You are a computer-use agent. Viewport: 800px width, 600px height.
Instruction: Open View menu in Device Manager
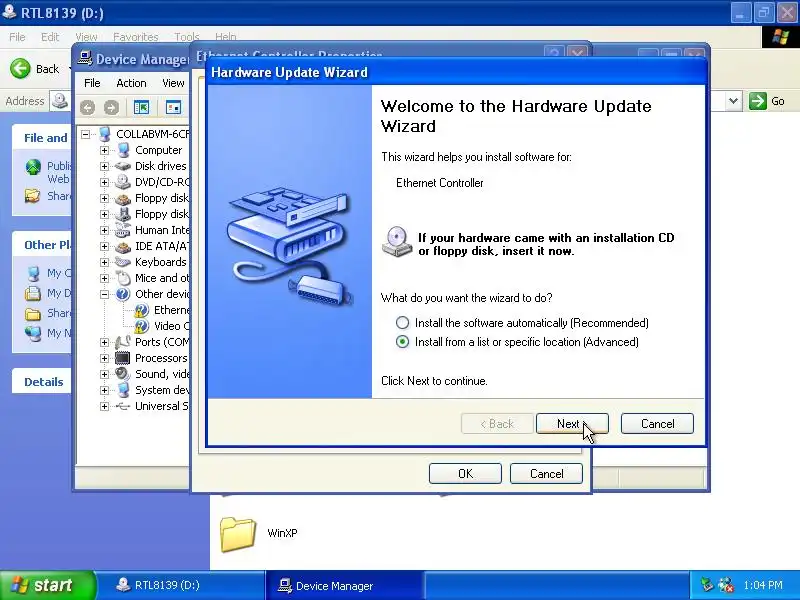point(173,83)
